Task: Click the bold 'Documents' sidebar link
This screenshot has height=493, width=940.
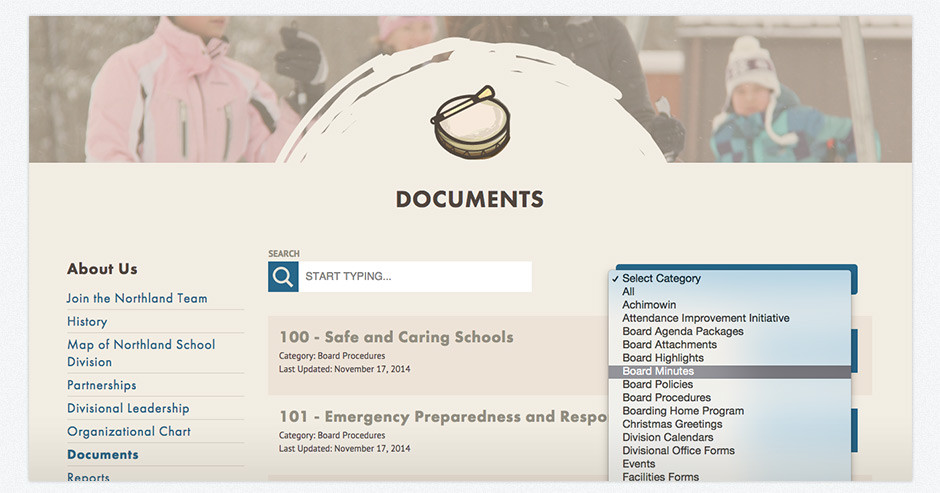Action: 103,455
